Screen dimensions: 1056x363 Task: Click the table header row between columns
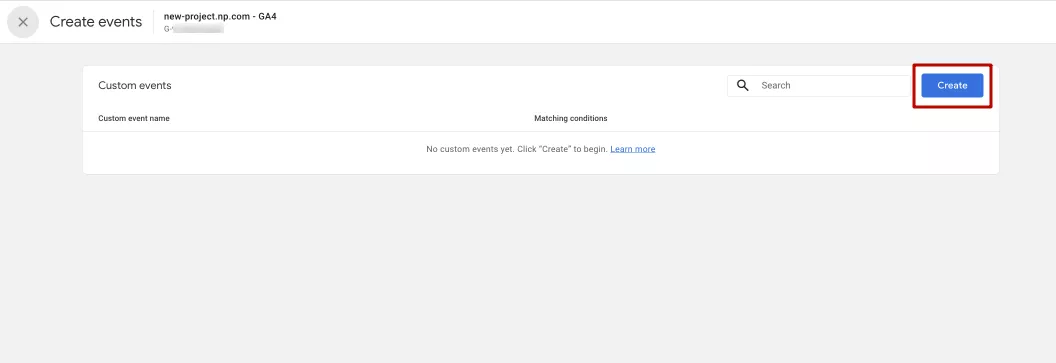(x=350, y=119)
